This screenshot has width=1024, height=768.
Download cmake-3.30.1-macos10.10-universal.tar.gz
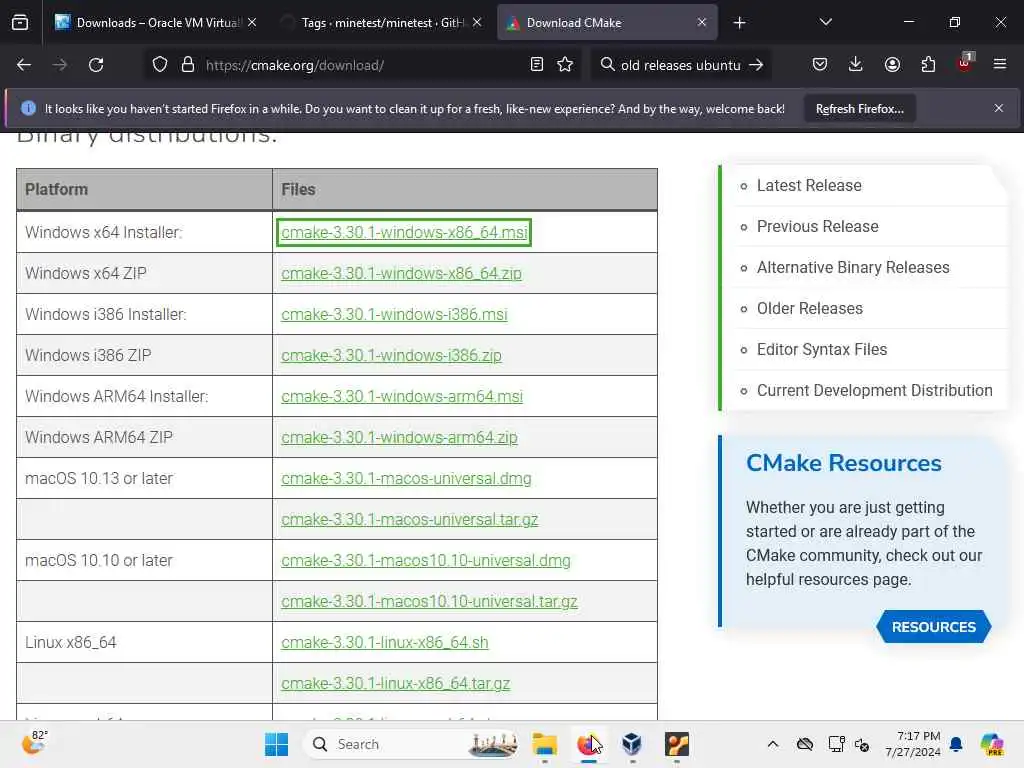[x=429, y=601]
